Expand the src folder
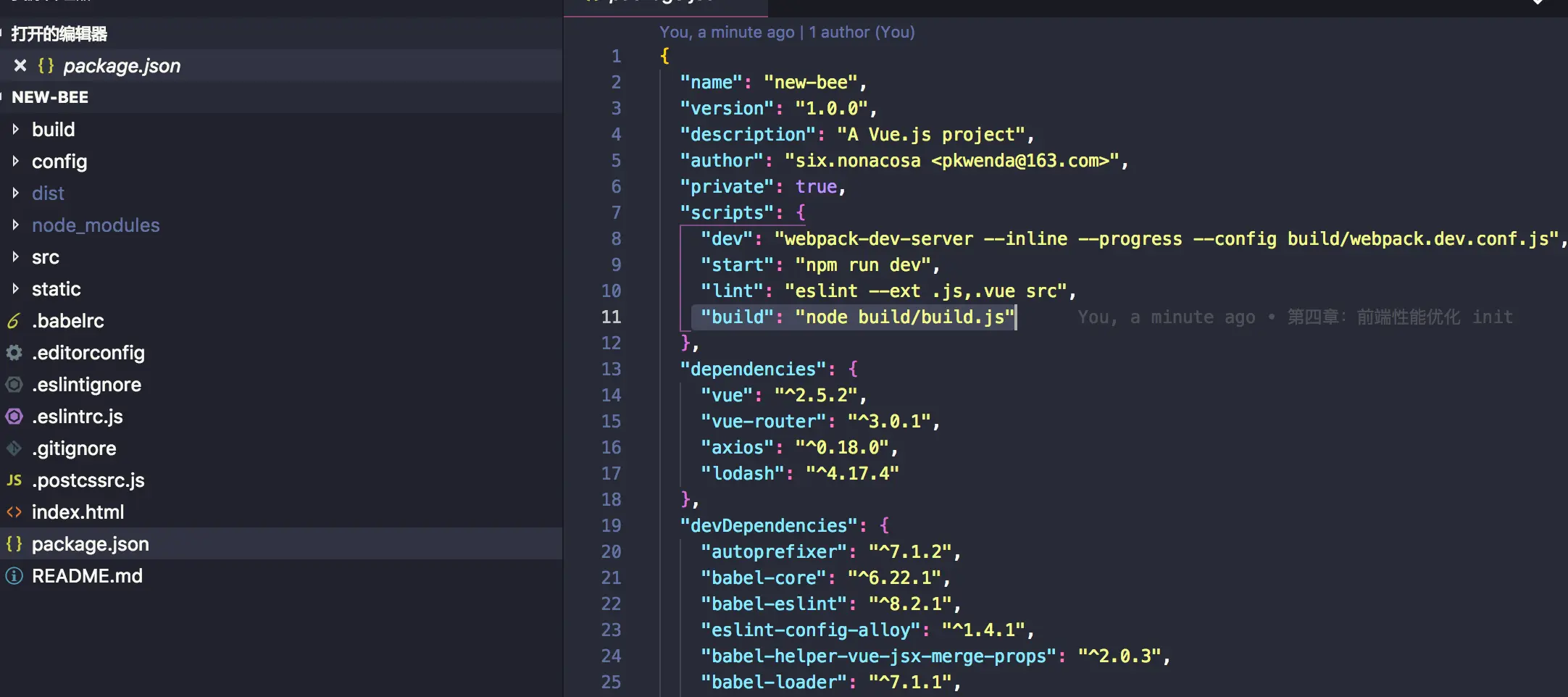Viewport: 1568px width, 697px height. point(15,256)
